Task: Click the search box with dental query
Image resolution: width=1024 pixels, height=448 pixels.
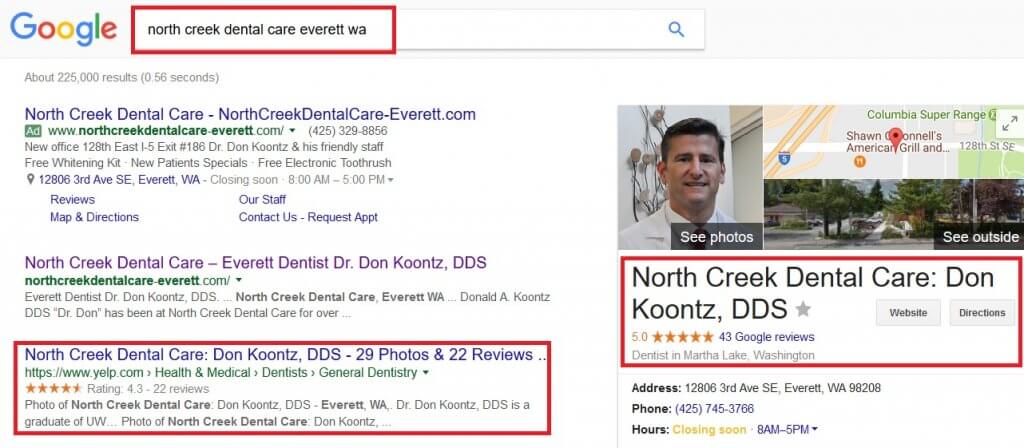Action: [x=418, y=29]
